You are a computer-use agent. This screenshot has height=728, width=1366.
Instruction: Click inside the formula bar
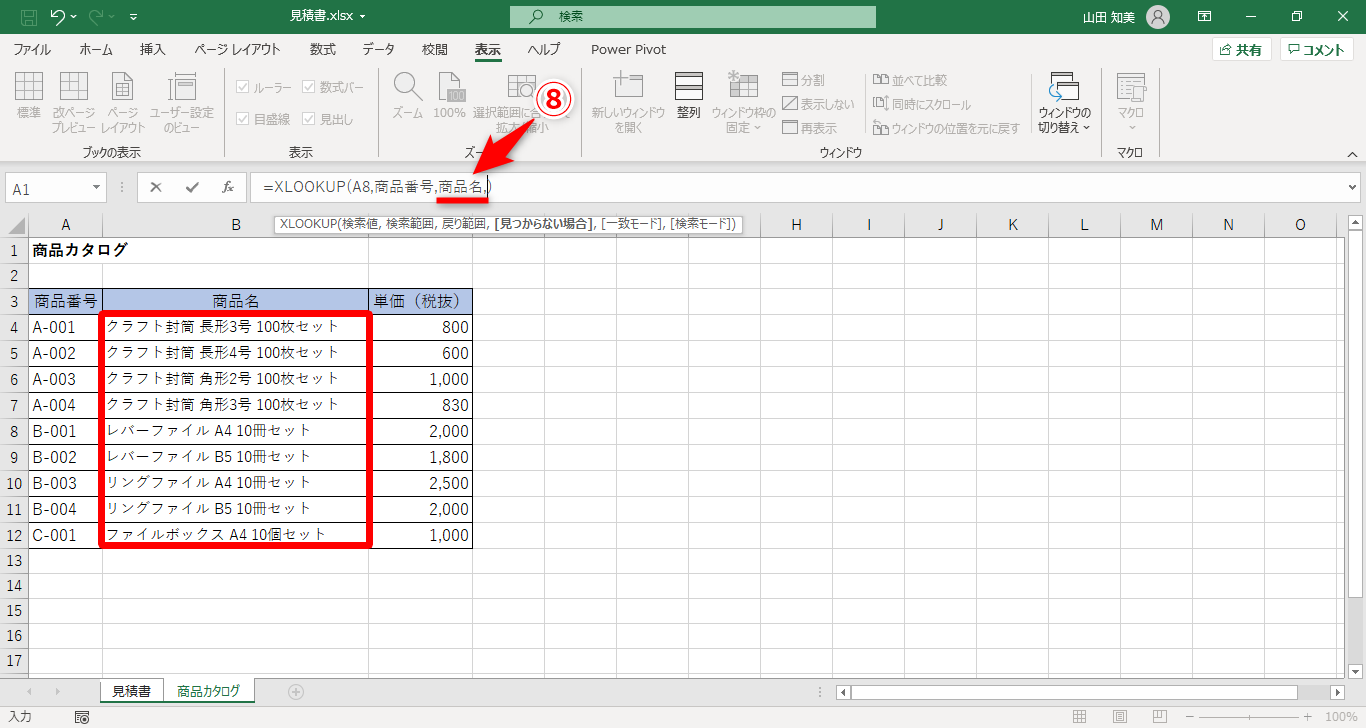click(x=797, y=187)
